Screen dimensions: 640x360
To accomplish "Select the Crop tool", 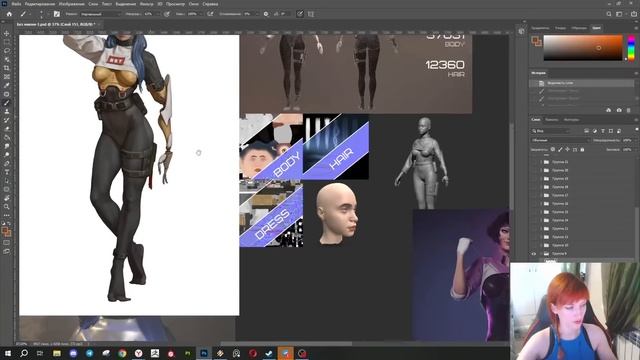I will point(7,68).
